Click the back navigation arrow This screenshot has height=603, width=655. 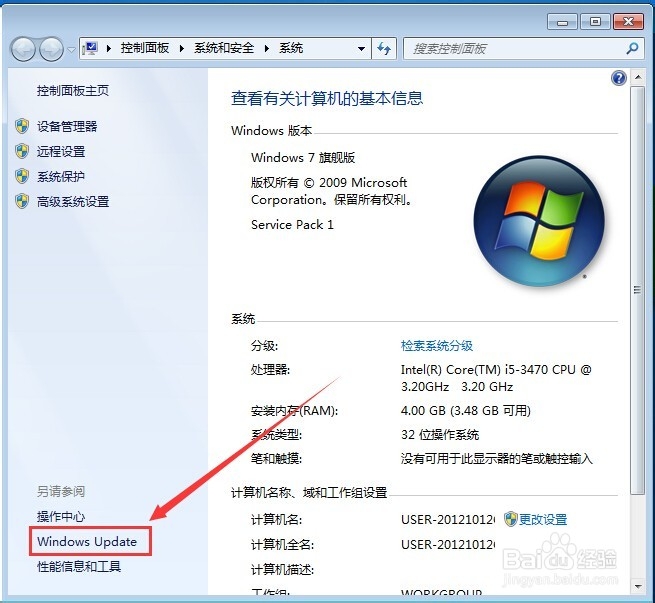pyautogui.click(x=23, y=49)
